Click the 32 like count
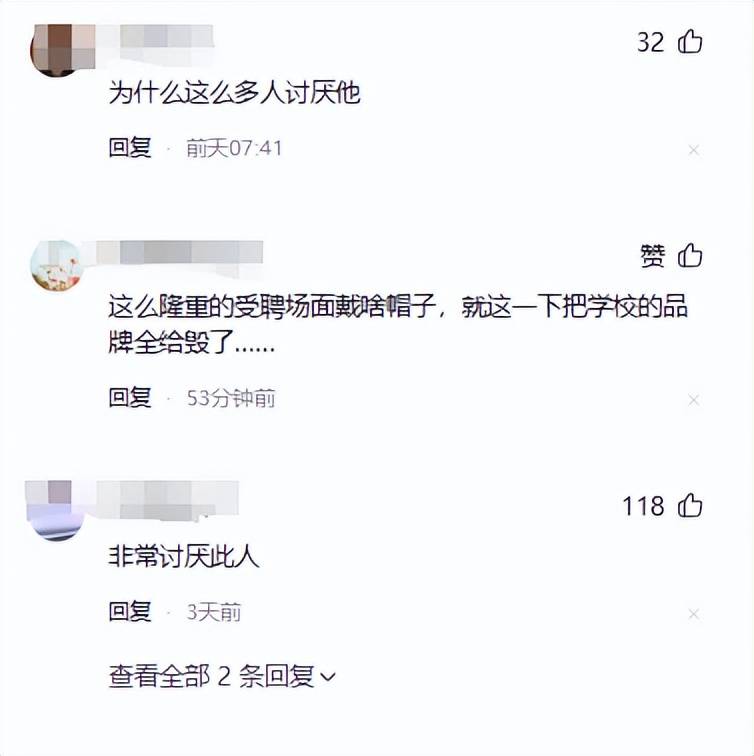The height and width of the screenshot is (756, 754). (x=650, y=42)
